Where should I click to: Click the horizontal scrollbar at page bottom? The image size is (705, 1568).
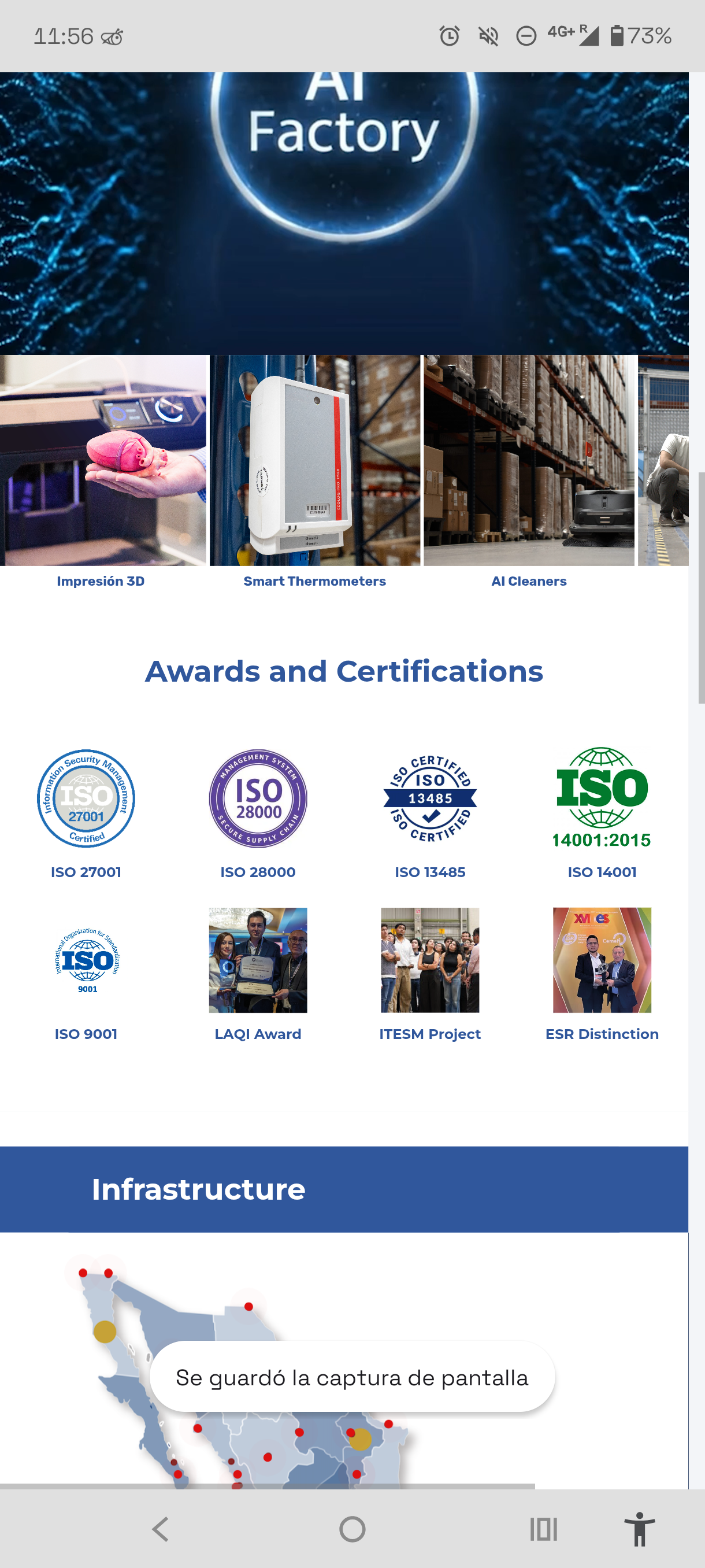[268, 1486]
